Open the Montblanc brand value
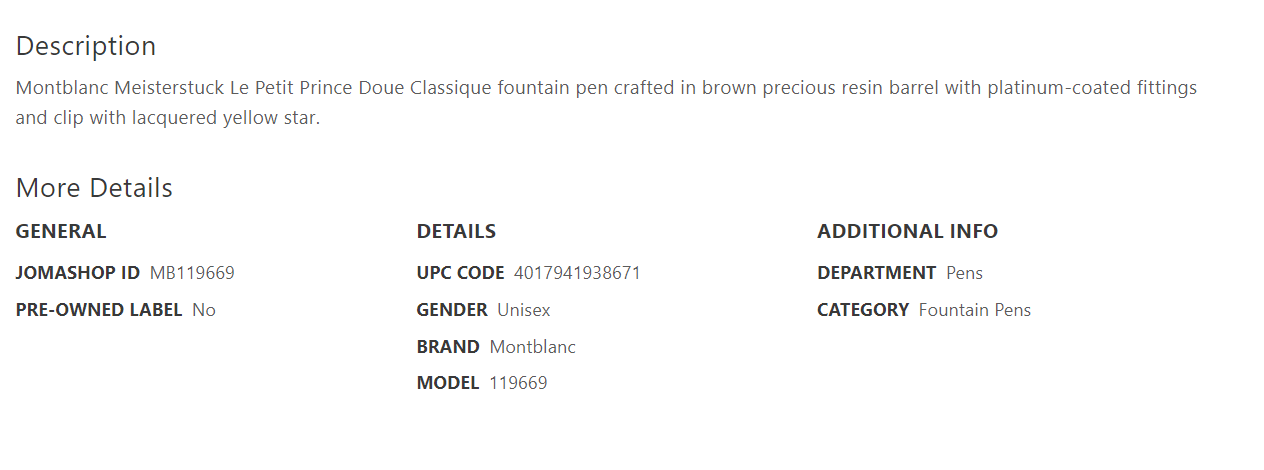 point(533,347)
